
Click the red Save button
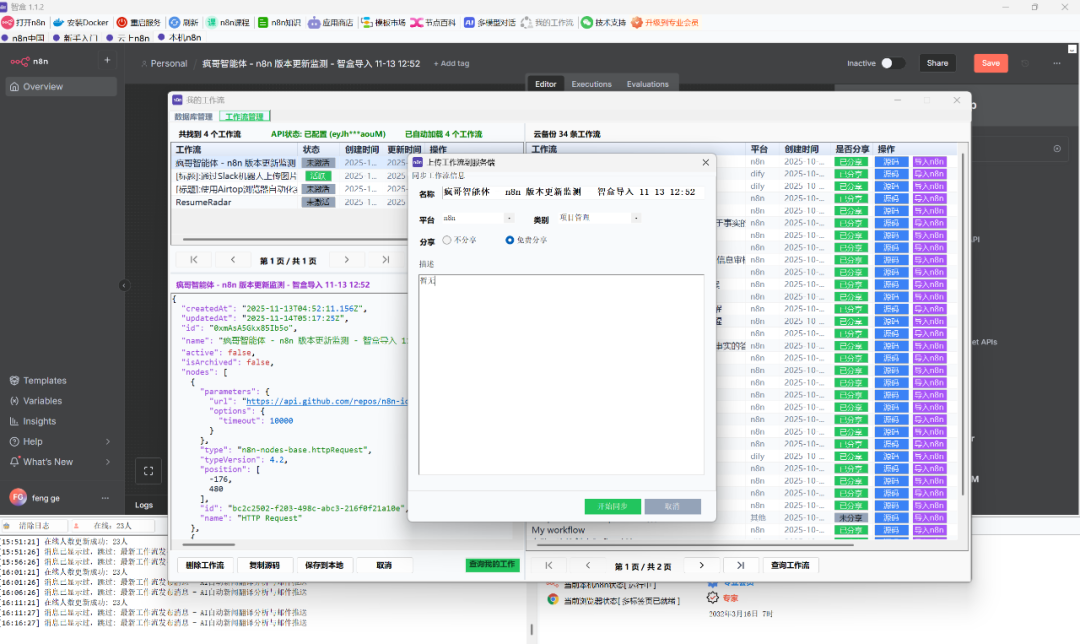pyautogui.click(x=990, y=63)
